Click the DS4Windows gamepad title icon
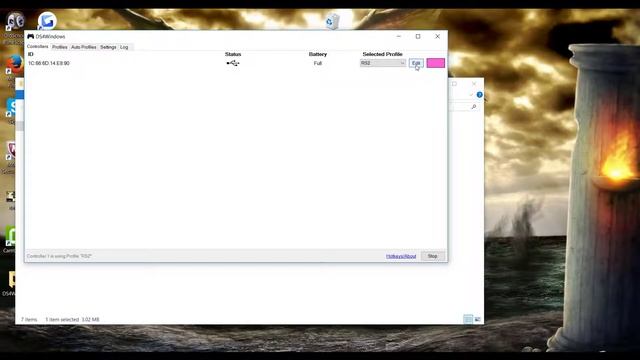The image size is (640, 360). pos(31,36)
